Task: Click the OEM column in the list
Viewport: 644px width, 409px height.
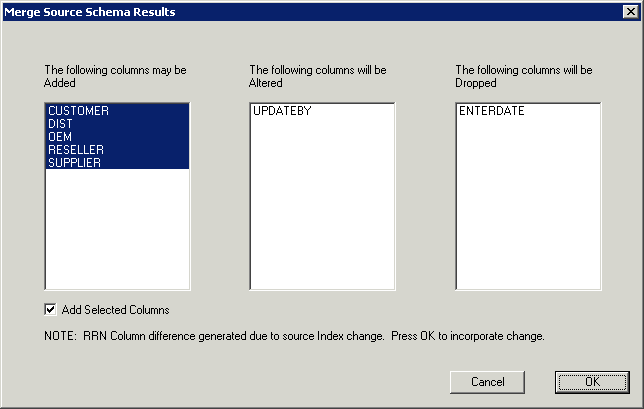Action: click(60, 136)
